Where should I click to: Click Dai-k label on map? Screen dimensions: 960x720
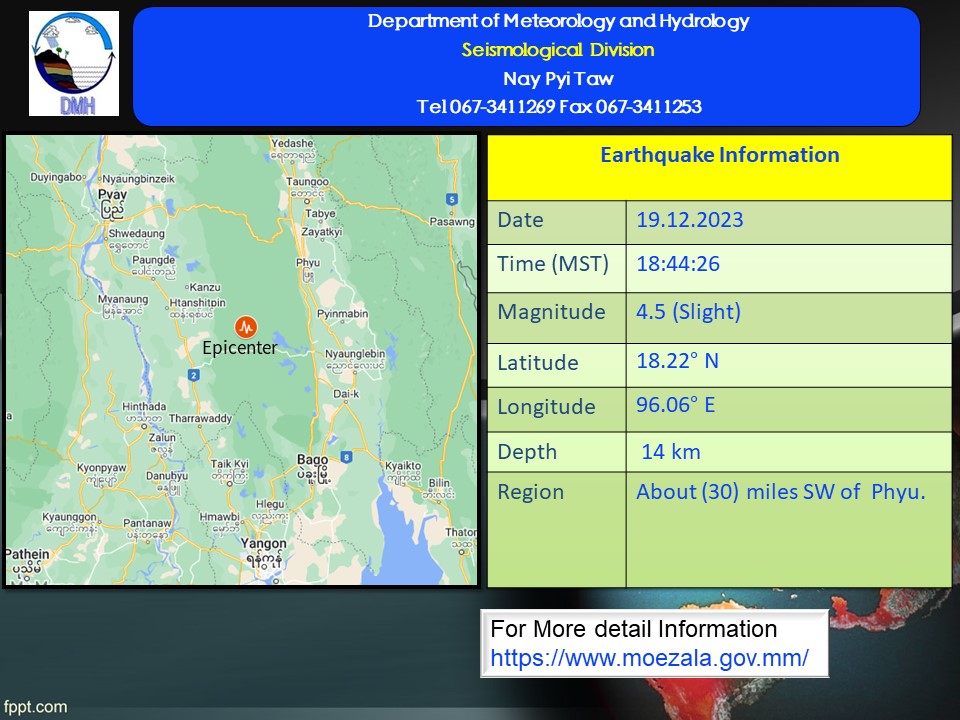point(346,394)
